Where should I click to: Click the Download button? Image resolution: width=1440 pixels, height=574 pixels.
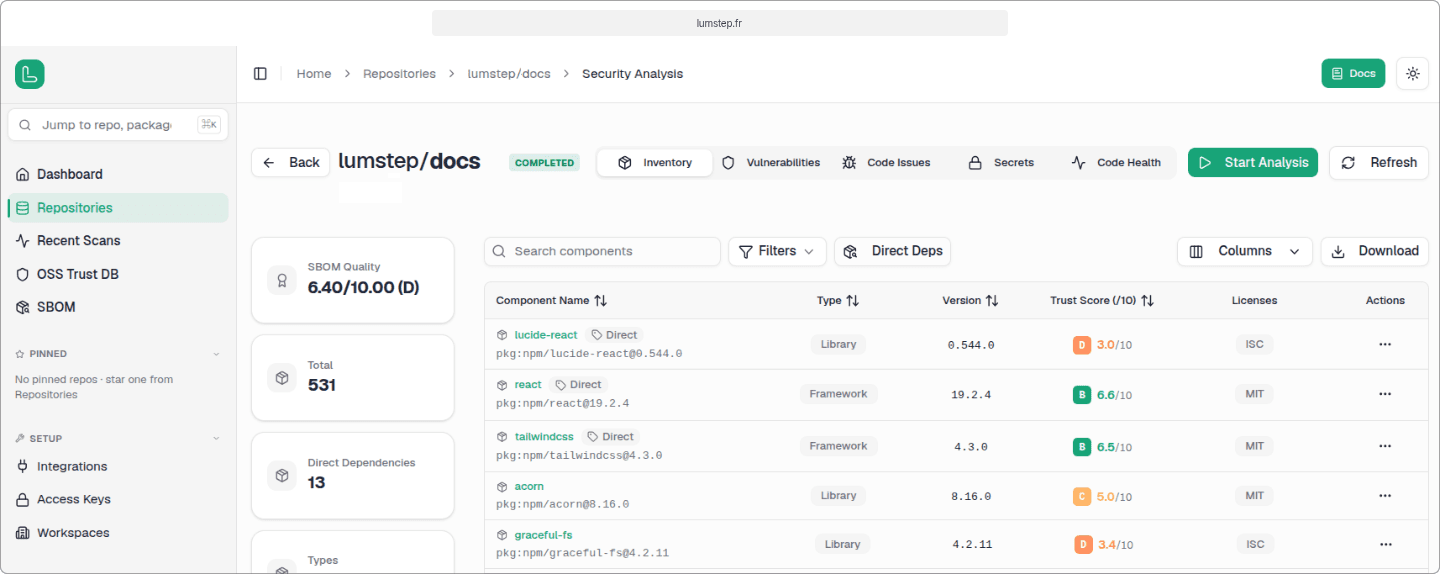pyautogui.click(x=1375, y=251)
